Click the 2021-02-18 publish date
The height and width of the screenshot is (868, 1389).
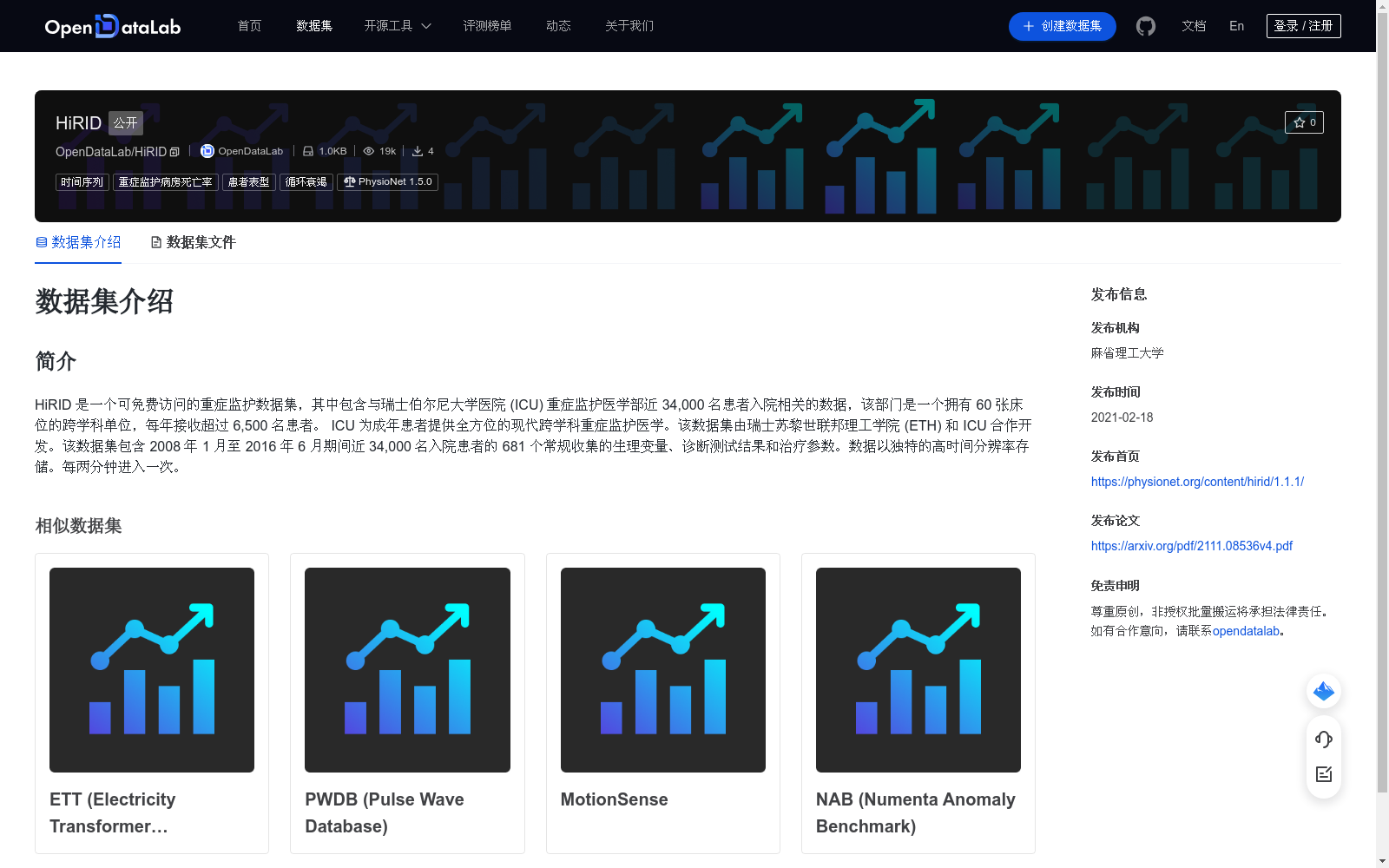1122,418
